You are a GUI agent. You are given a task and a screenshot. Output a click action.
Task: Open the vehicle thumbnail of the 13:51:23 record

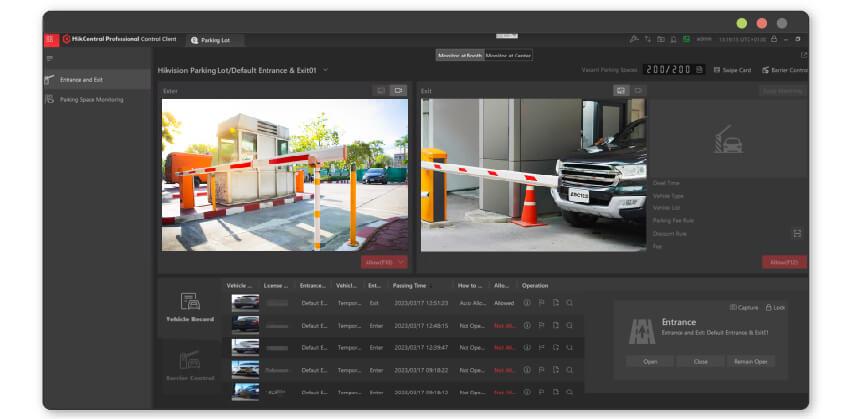click(x=245, y=302)
